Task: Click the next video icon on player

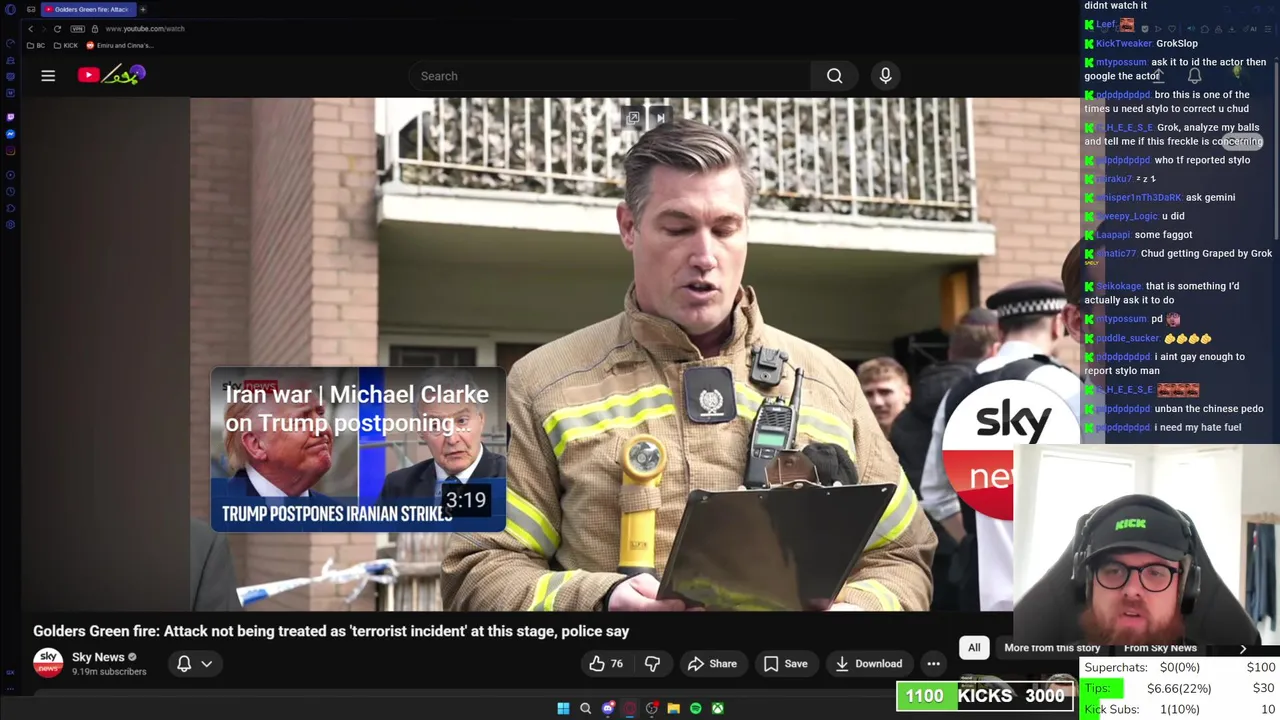Action: pyautogui.click(x=660, y=118)
